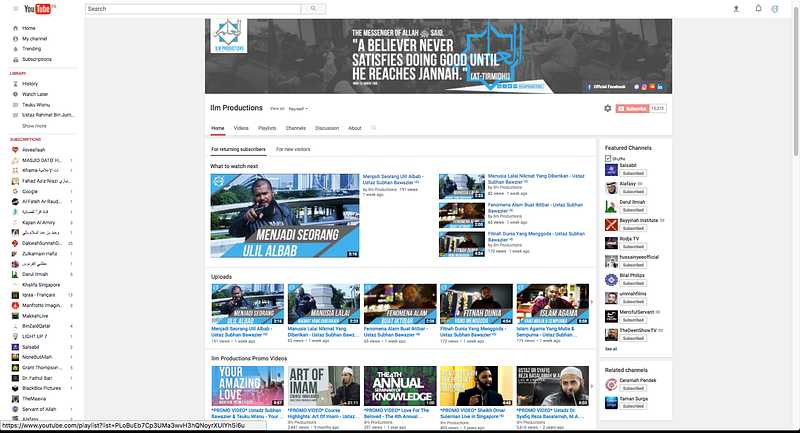This screenshot has height=433, width=800.
Task: Open the Ilm Productions channel logo
Action: tap(228, 36)
